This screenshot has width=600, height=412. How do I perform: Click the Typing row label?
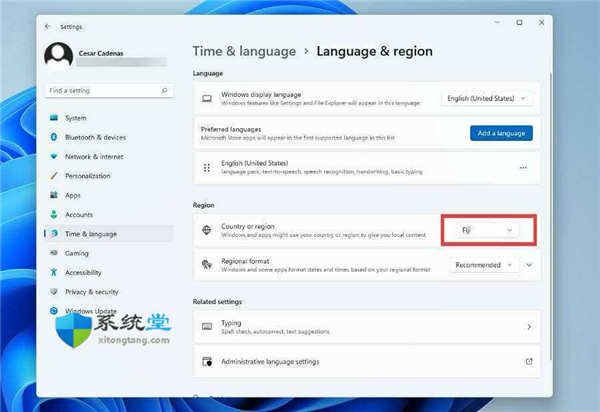[231, 323]
